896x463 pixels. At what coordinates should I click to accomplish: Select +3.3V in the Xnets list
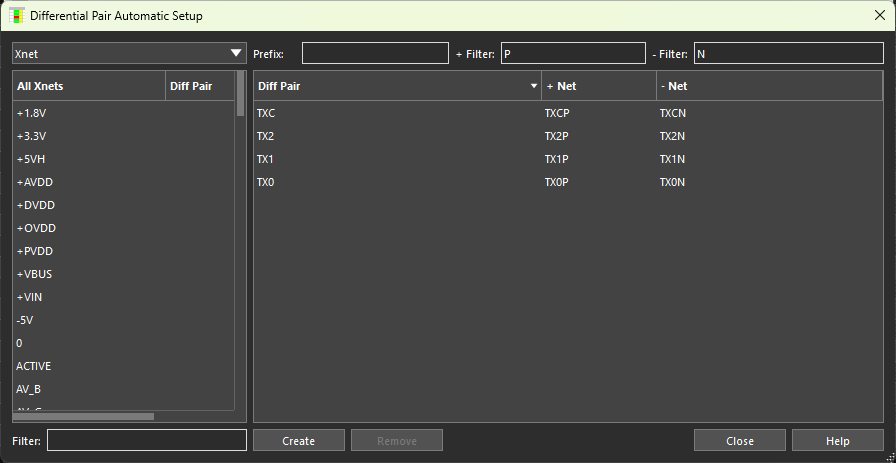[32, 136]
